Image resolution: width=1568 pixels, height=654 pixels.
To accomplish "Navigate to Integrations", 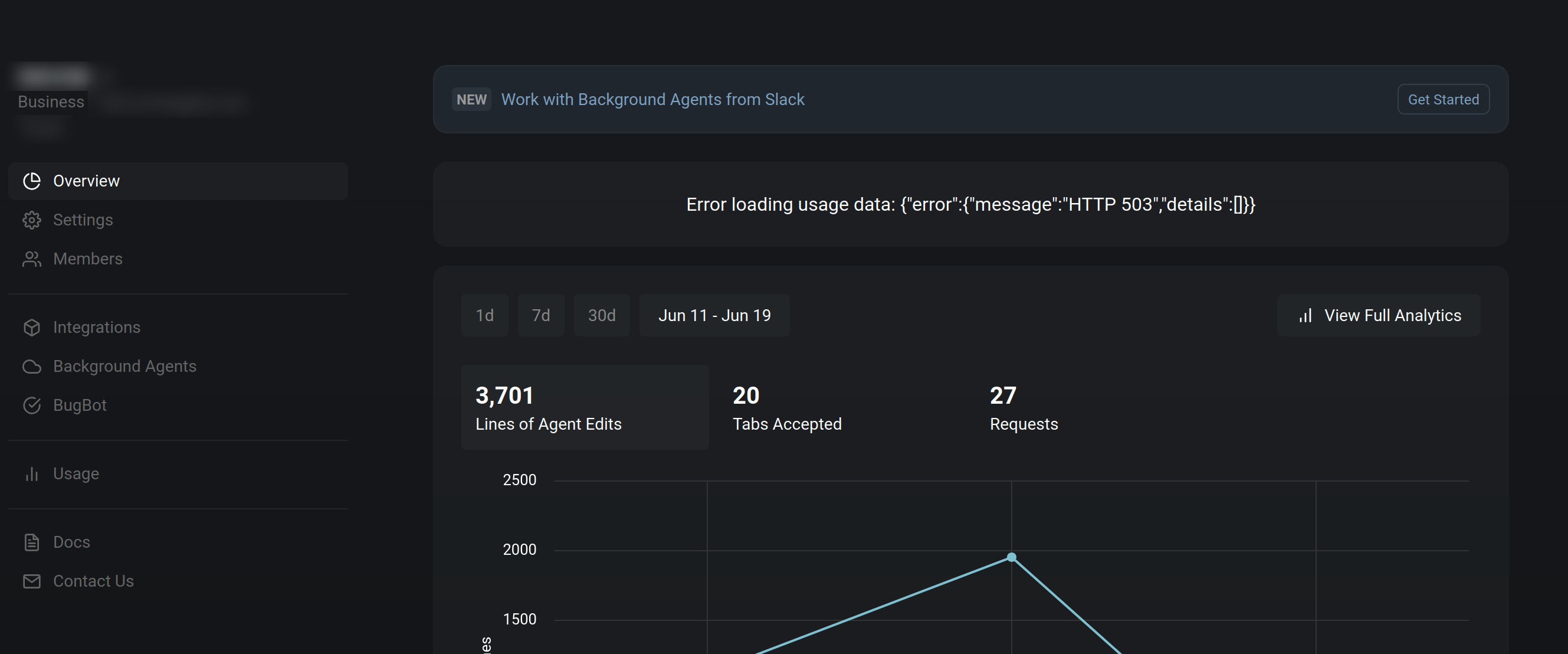I will coord(178,328).
